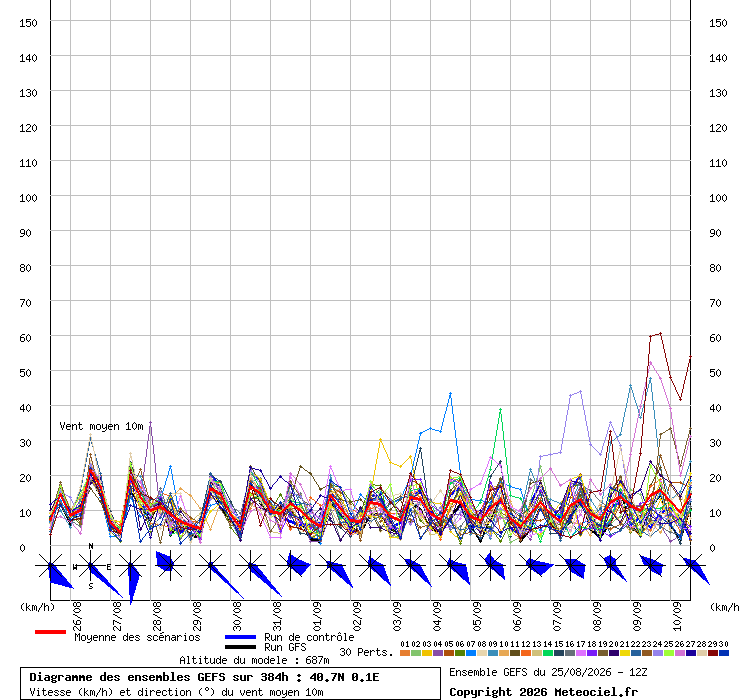Click the 30 Perts. legend label
The image size is (740, 700).
pyautogui.click(x=366, y=652)
